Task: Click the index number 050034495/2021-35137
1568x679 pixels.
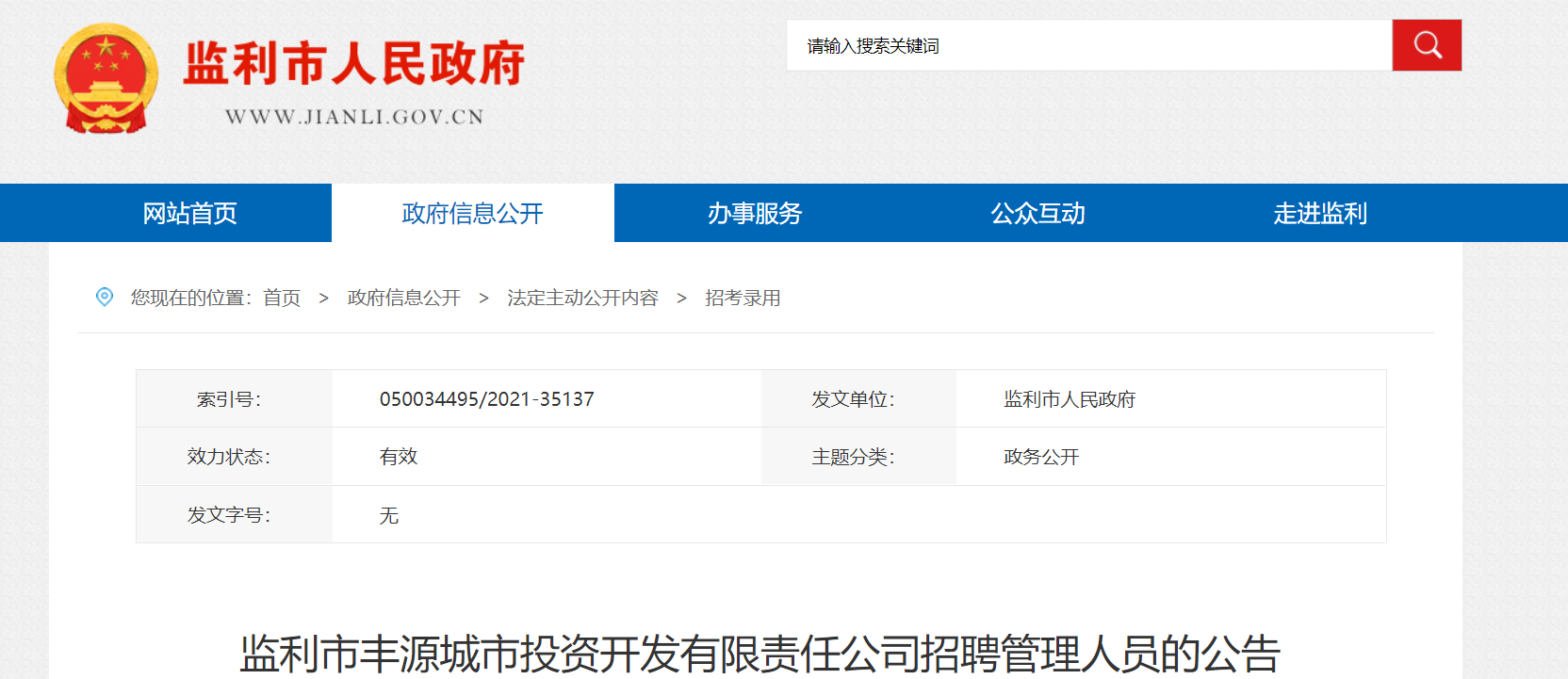Action: pyautogui.click(x=486, y=399)
